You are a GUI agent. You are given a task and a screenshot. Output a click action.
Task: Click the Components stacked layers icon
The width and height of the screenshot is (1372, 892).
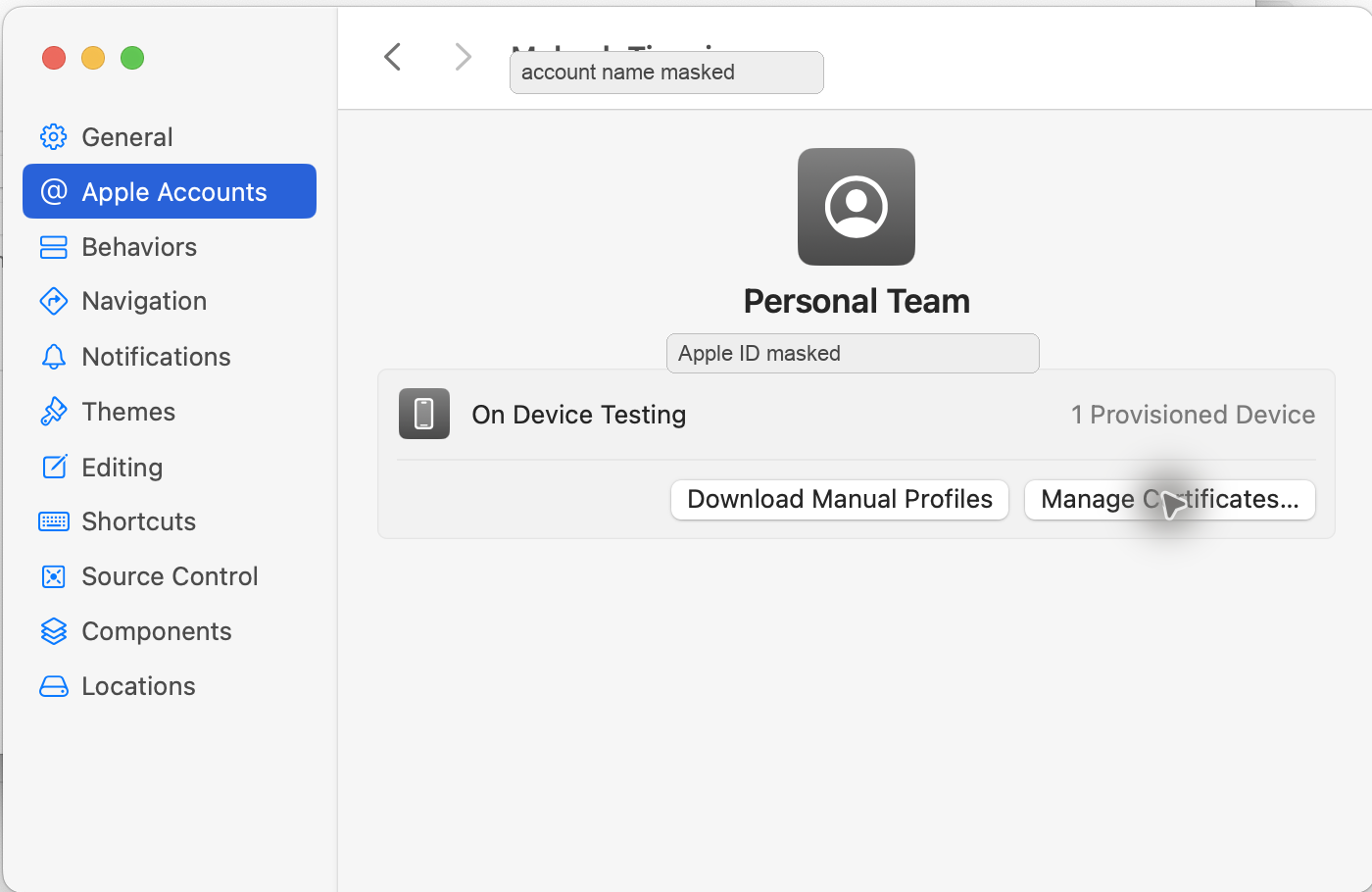(x=54, y=631)
